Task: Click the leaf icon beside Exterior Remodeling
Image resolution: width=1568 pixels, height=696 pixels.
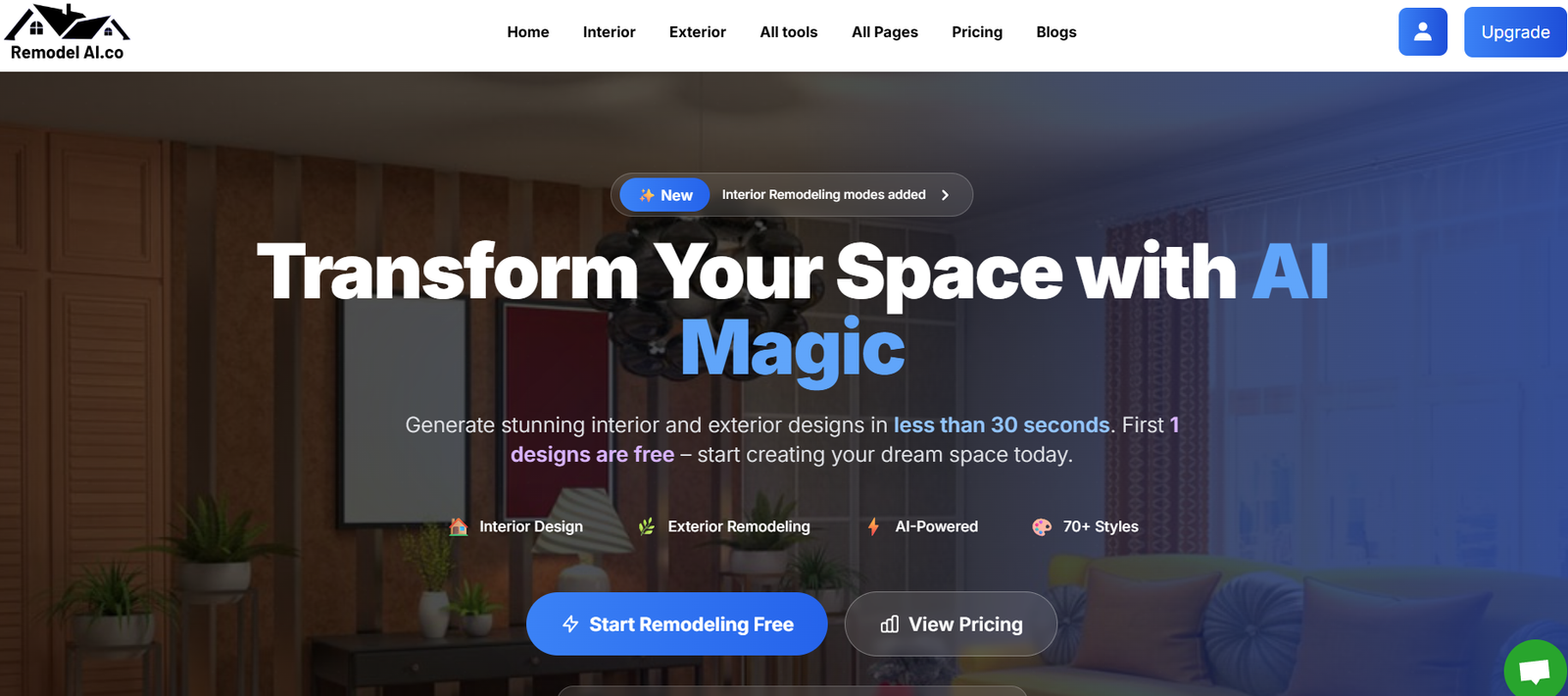Action: tap(647, 526)
